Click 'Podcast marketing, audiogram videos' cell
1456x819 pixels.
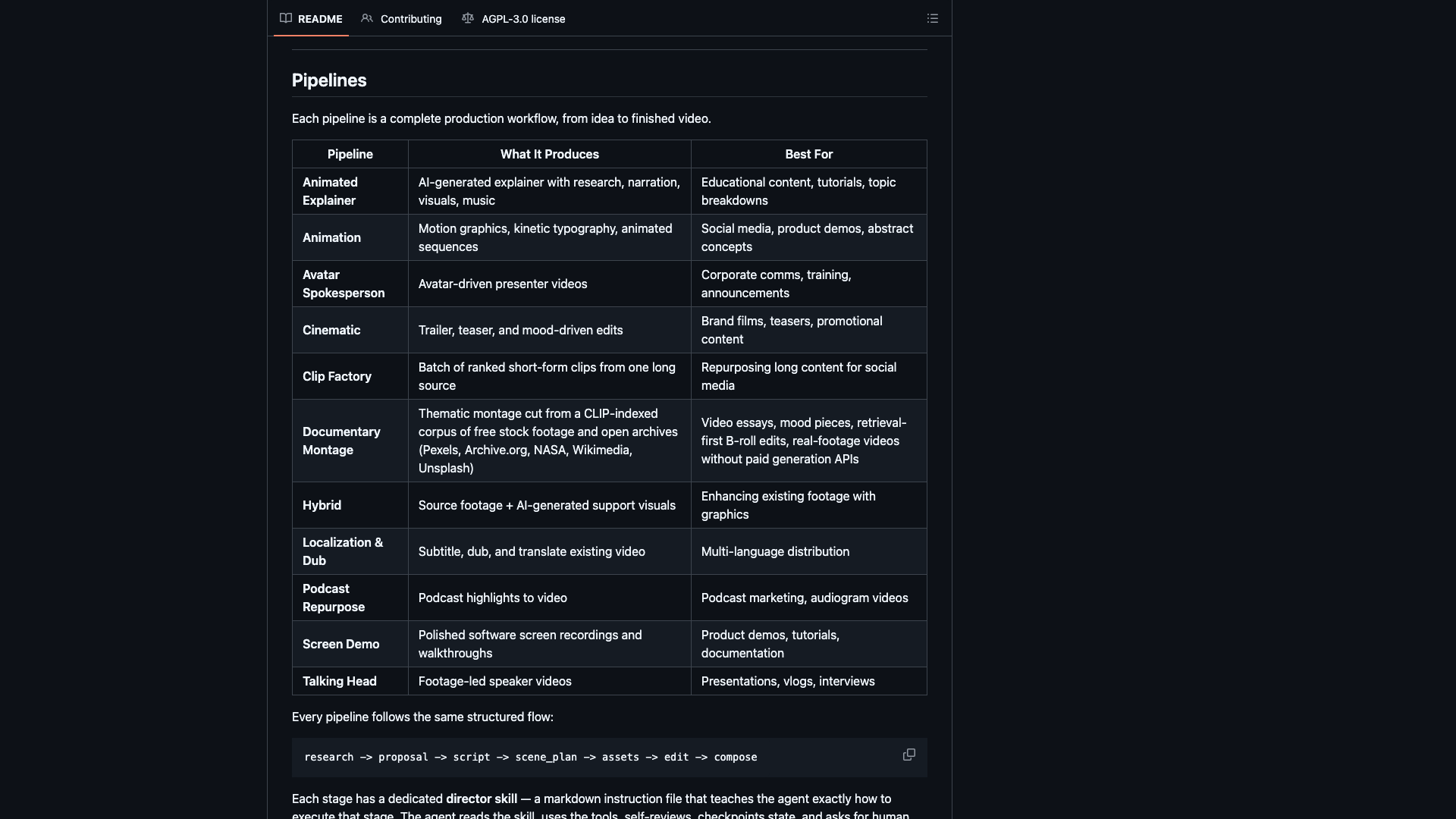tap(809, 598)
